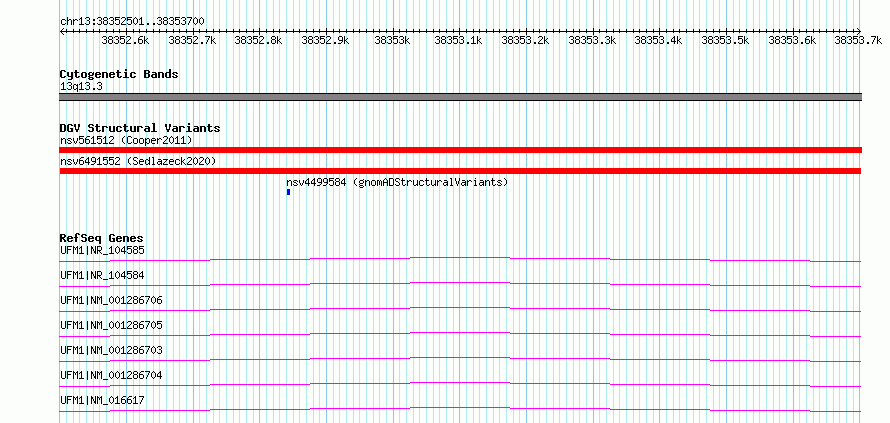Click the magenta line of UFM1|NM_001286705

click(460, 334)
